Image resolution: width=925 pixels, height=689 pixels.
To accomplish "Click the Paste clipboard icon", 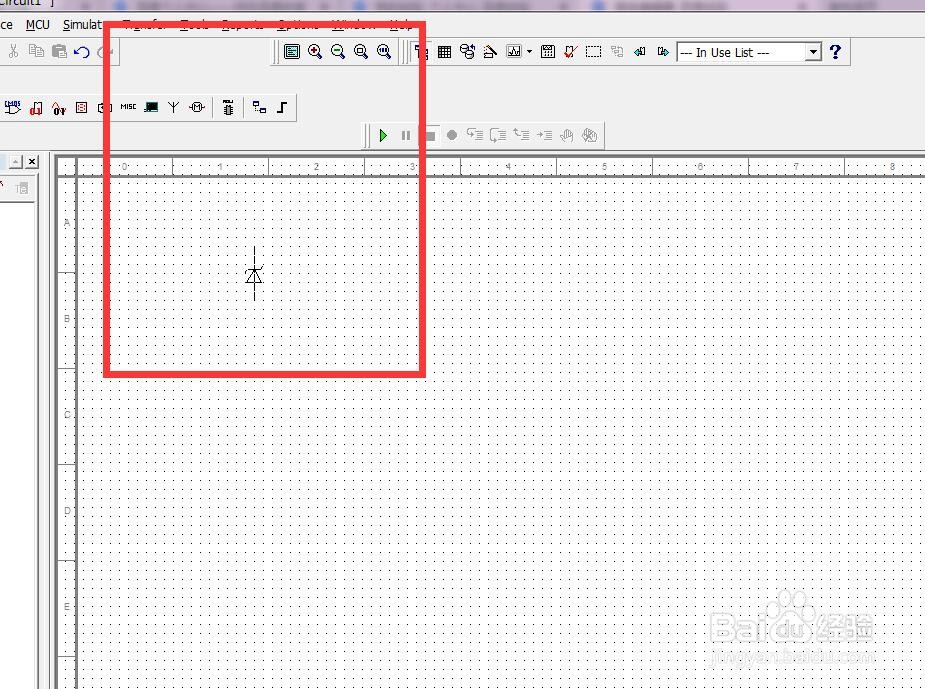I will coord(59,51).
